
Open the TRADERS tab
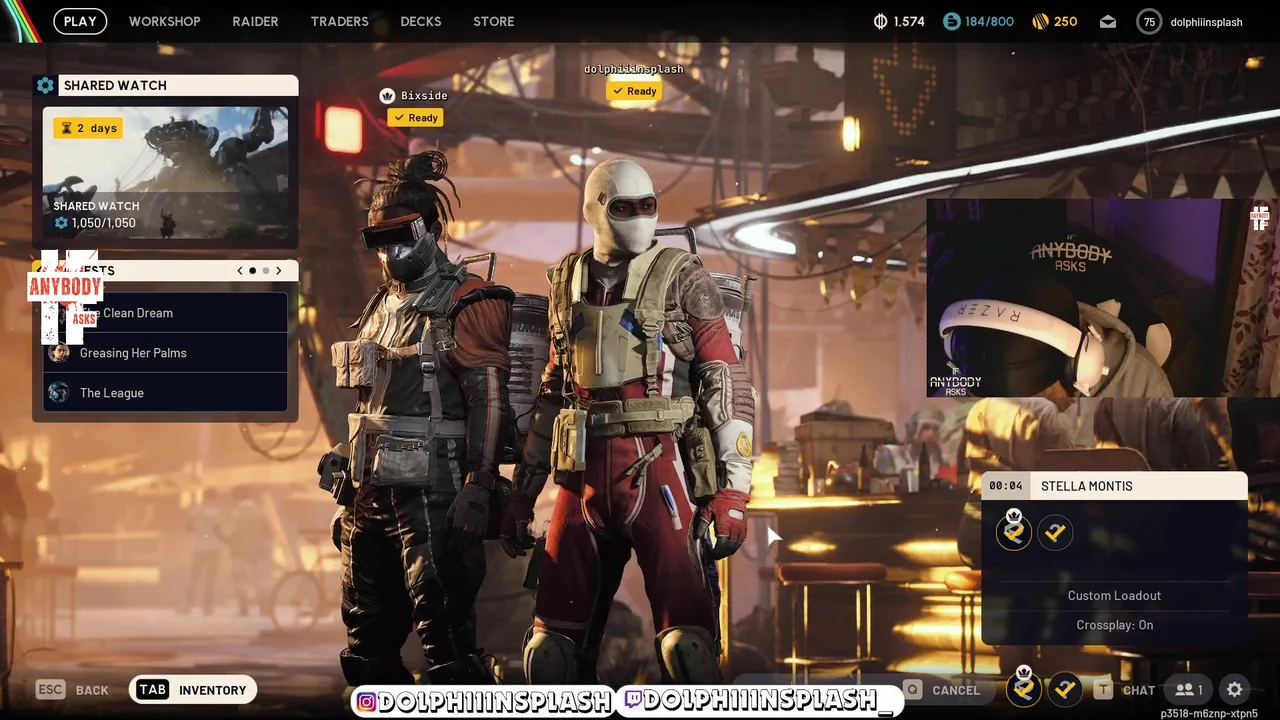pos(339,21)
